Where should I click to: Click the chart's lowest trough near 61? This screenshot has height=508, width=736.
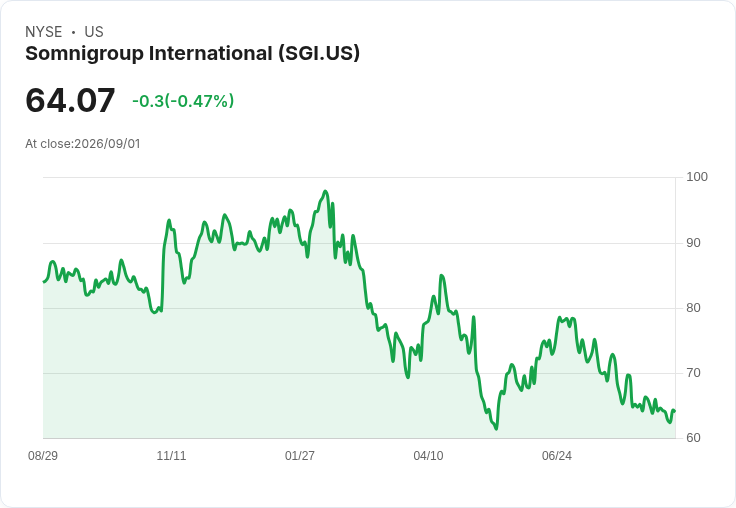496,429
